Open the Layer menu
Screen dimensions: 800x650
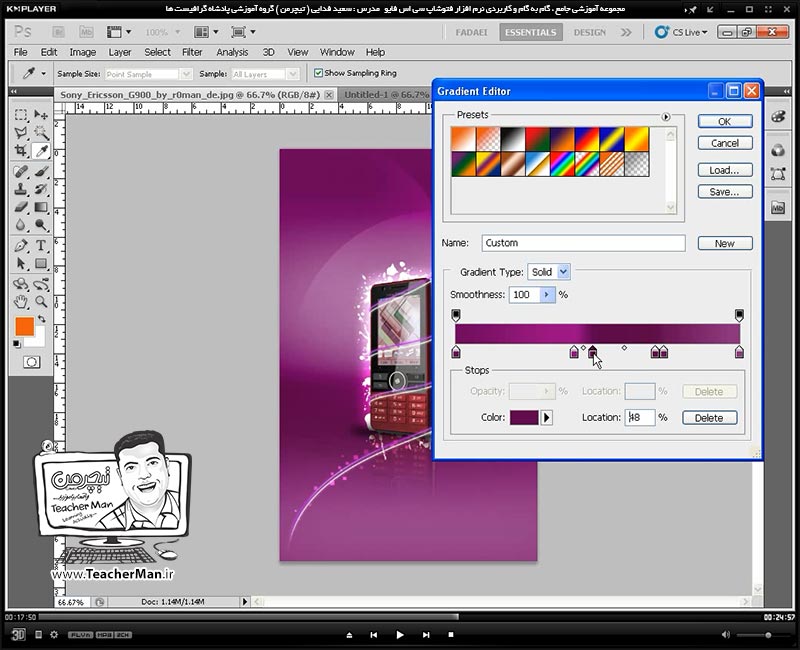[x=120, y=52]
